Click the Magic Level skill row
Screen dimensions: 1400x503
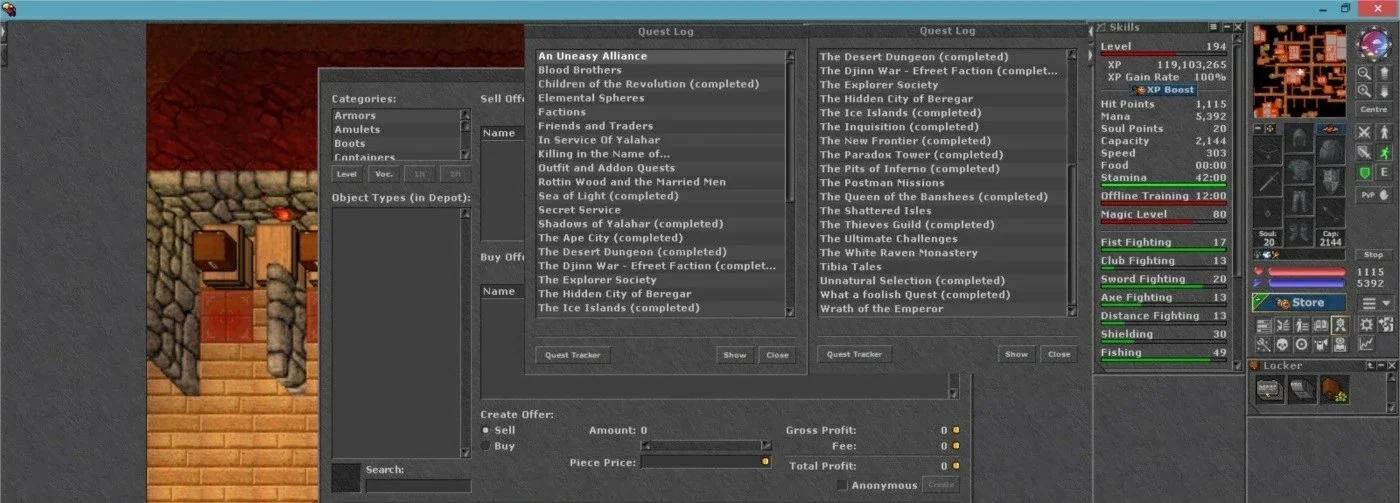(1164, 214)
